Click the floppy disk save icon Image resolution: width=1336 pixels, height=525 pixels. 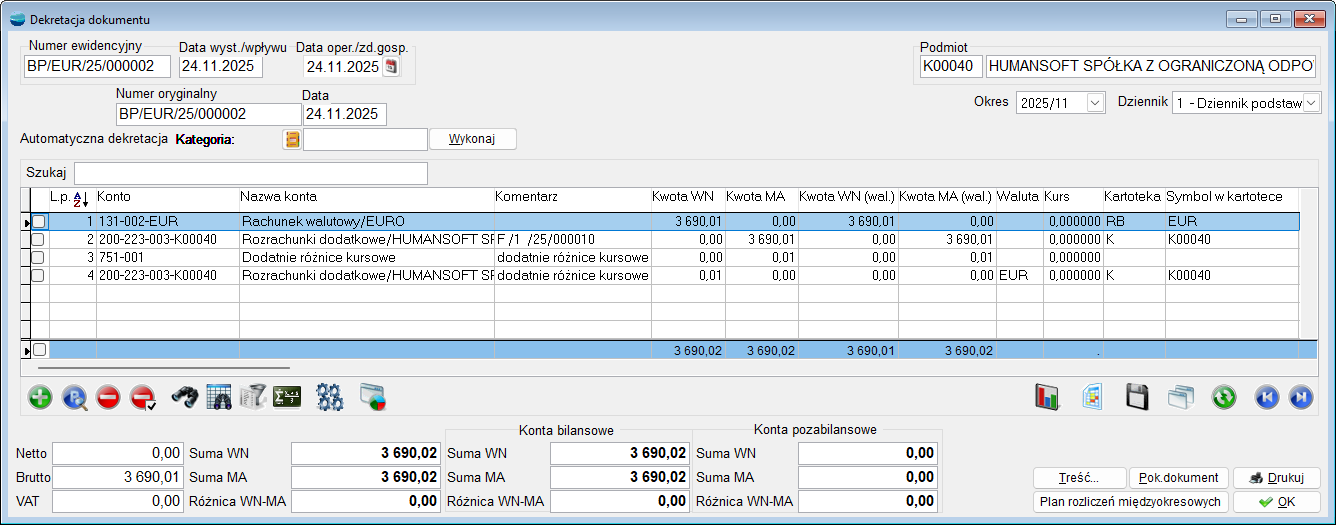(1137, 397)
